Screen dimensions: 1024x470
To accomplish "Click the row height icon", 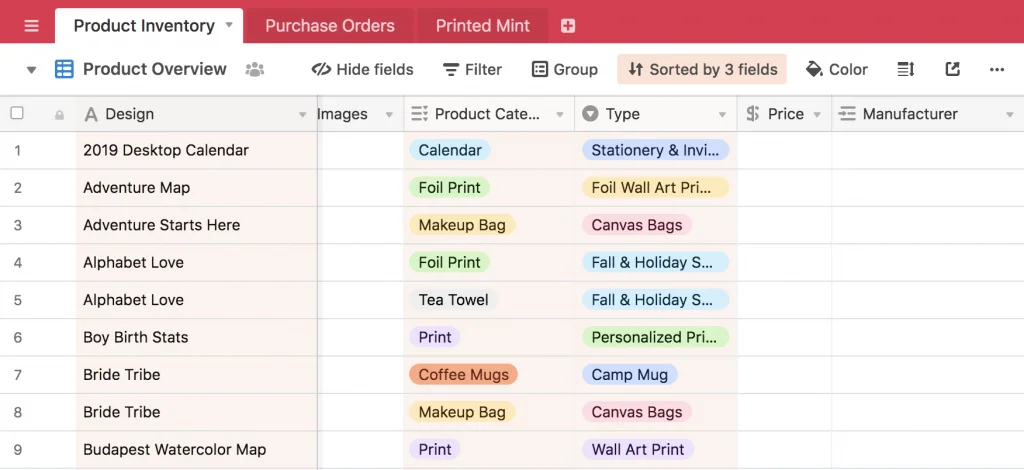I will coord(905,69).
